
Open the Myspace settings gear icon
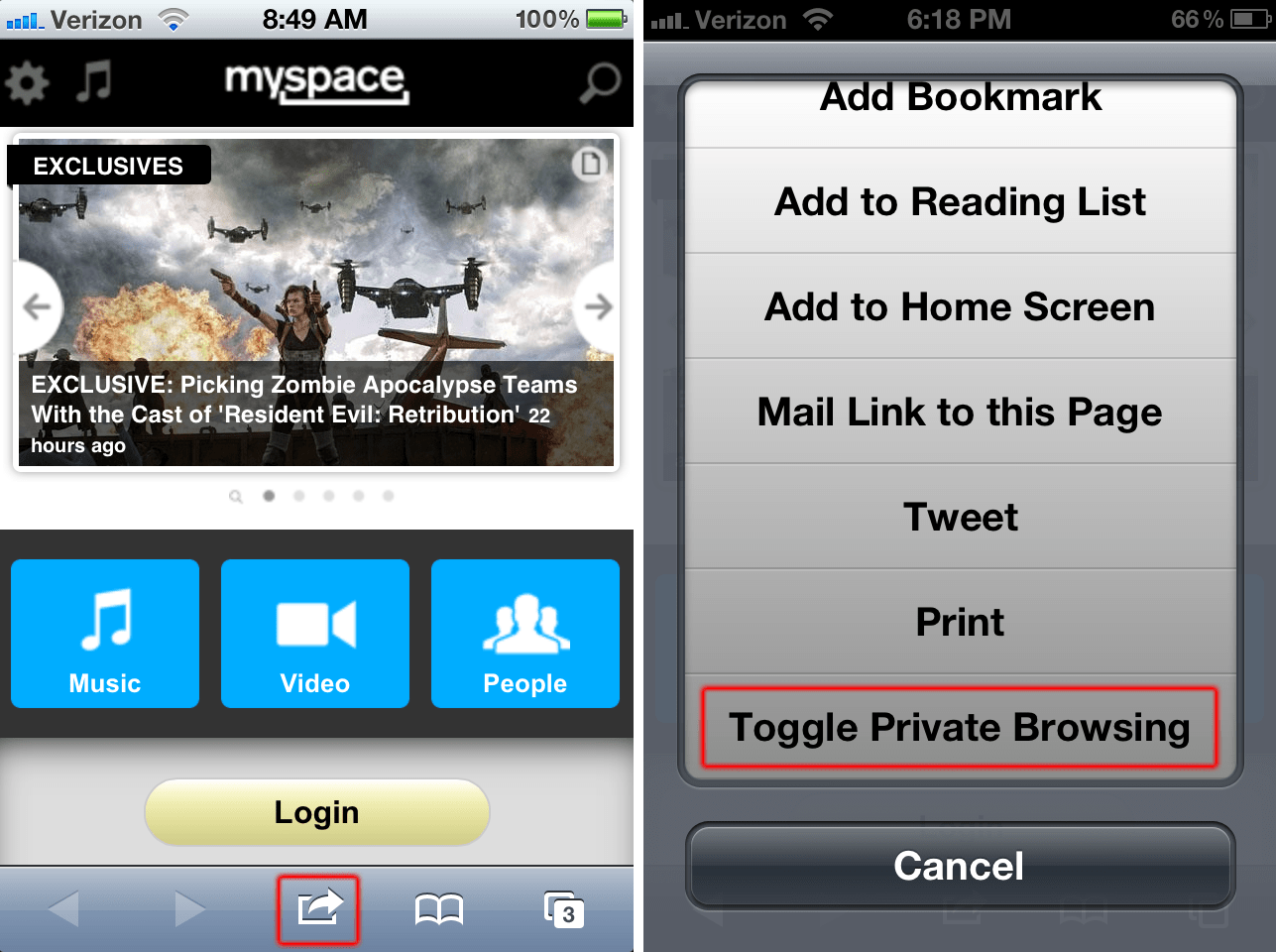(27, 82)
